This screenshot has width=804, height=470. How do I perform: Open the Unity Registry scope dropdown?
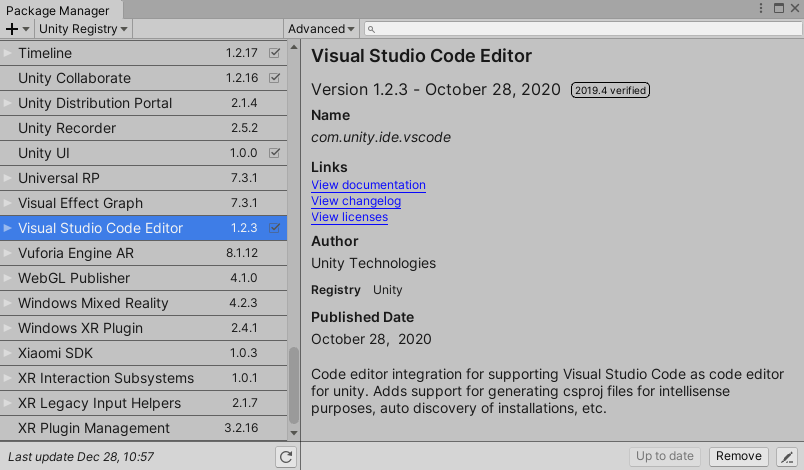(84, 29)
